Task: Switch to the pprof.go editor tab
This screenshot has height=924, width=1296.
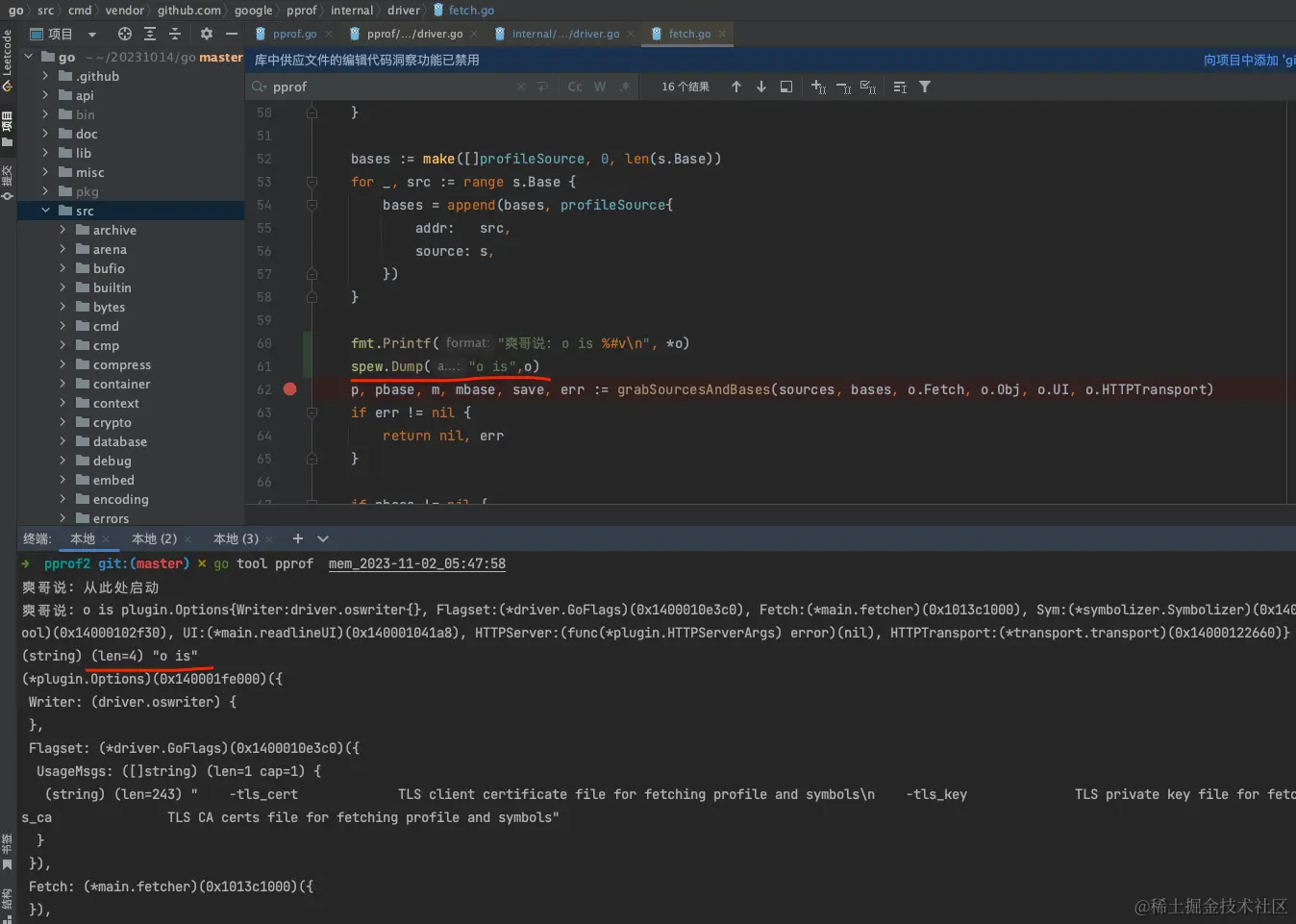Action: tap(294, 34)
